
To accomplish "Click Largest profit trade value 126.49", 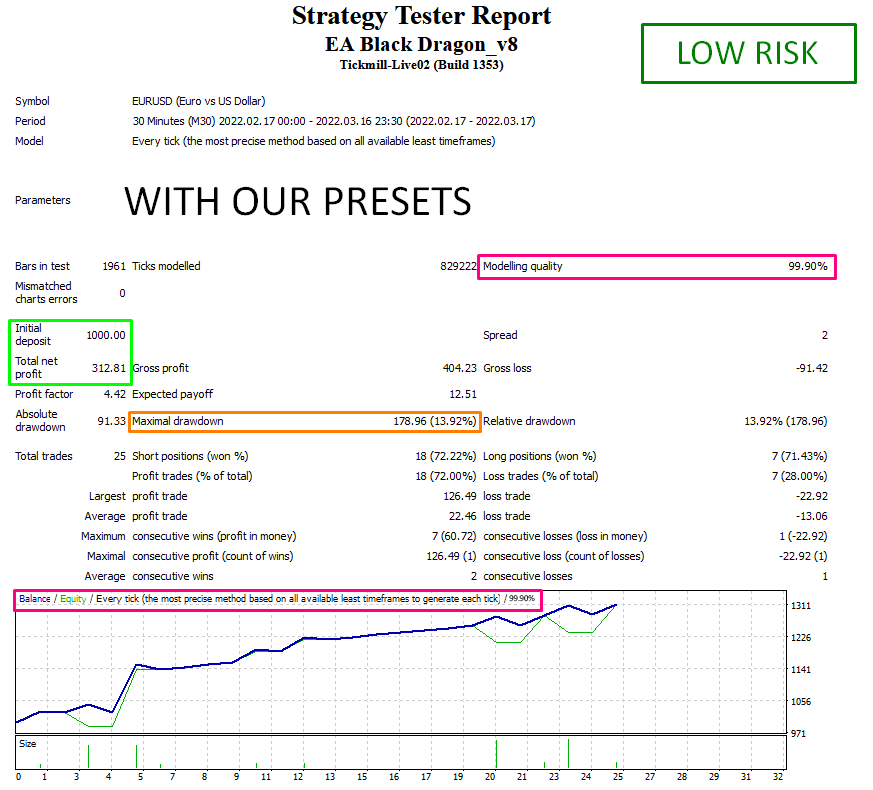I will (459, 497).
